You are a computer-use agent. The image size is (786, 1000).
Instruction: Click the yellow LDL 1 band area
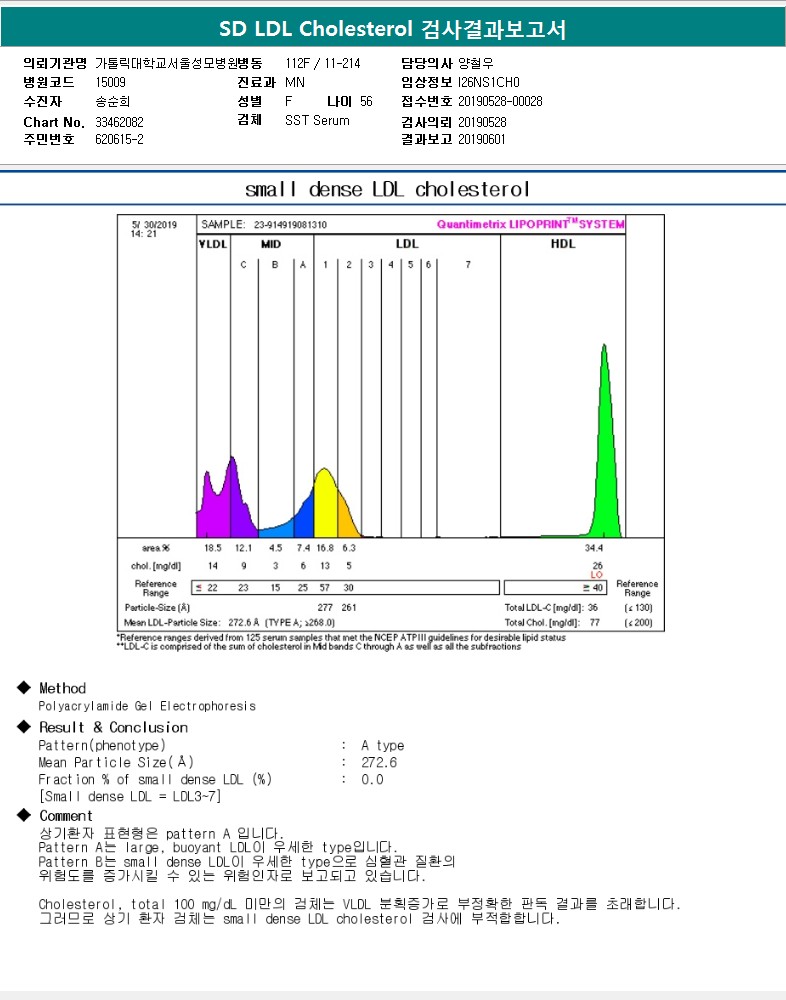pos(323,505)
